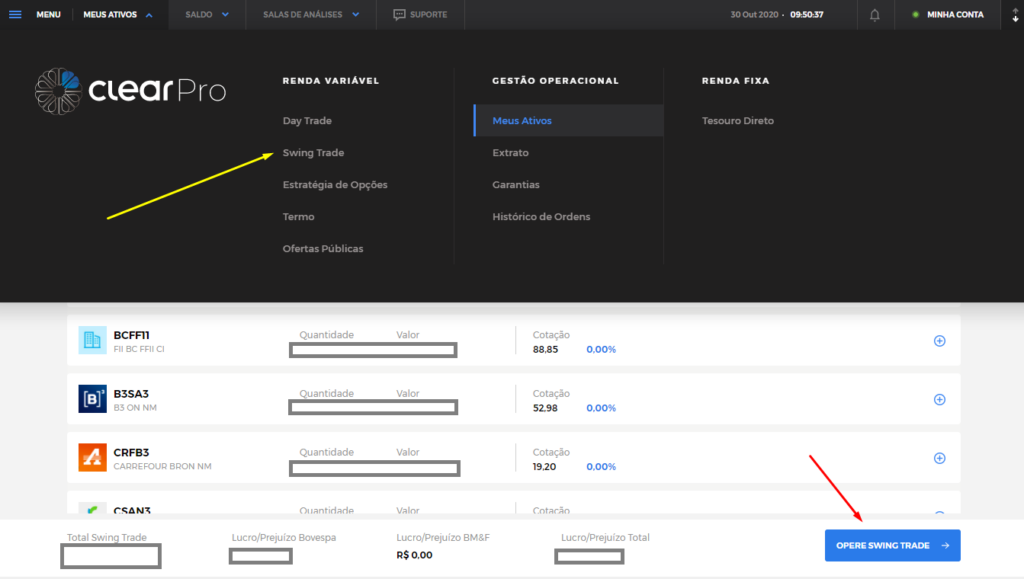Click the B3SA3 asset logo
1024x579 pixels.
point(92,400)
